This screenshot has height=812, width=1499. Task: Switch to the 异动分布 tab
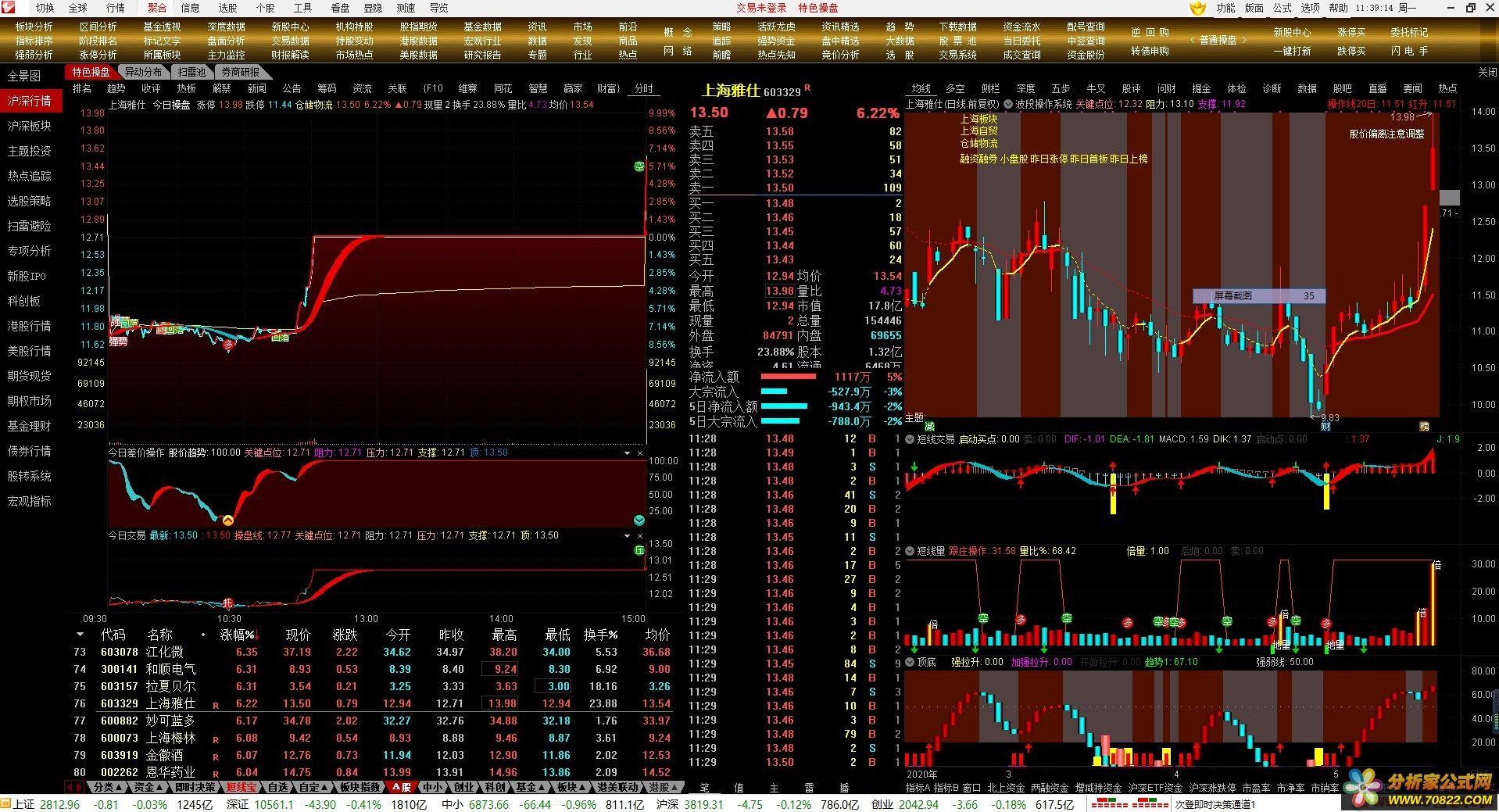point(144,72)
